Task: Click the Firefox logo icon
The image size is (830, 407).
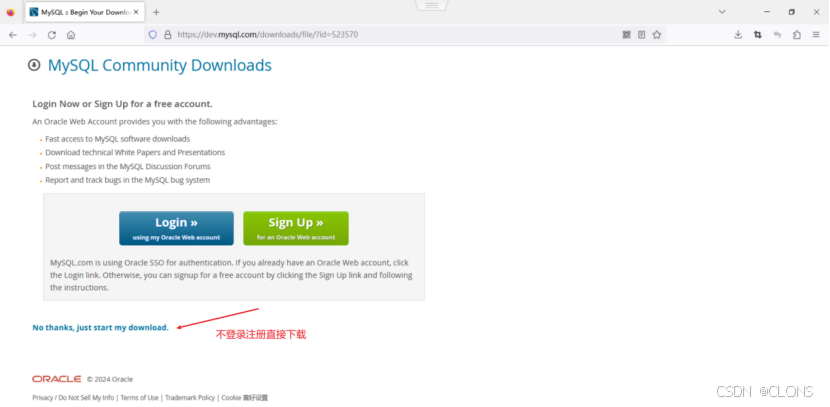Action: (11, 12)
